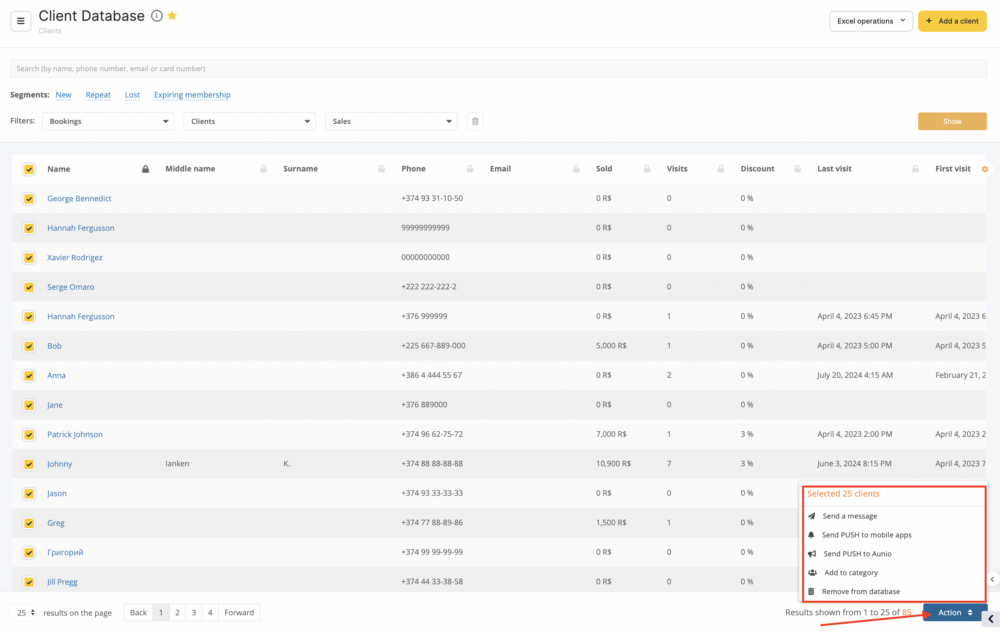Expand the Clients filter dropdown
The width and height of the screenshot is (1000, 633).
click(249, 121)
